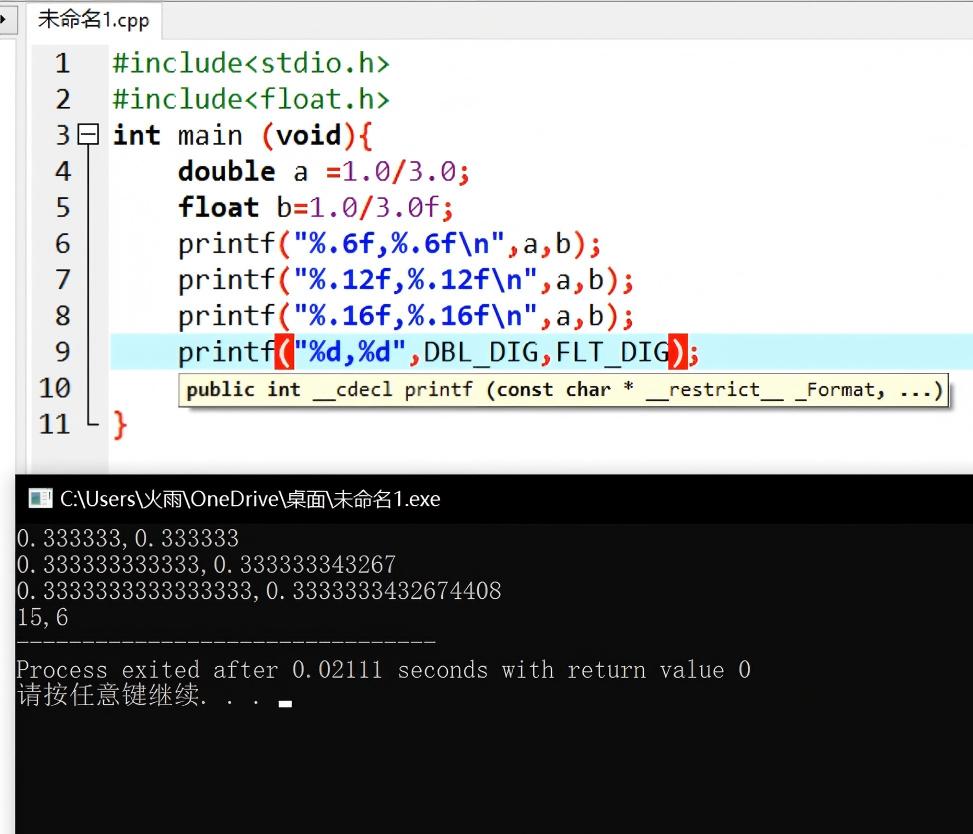Place cursor on #include<stdio.h> line
Viewport: 973px width, 834px height.
(x=251, y=63)
